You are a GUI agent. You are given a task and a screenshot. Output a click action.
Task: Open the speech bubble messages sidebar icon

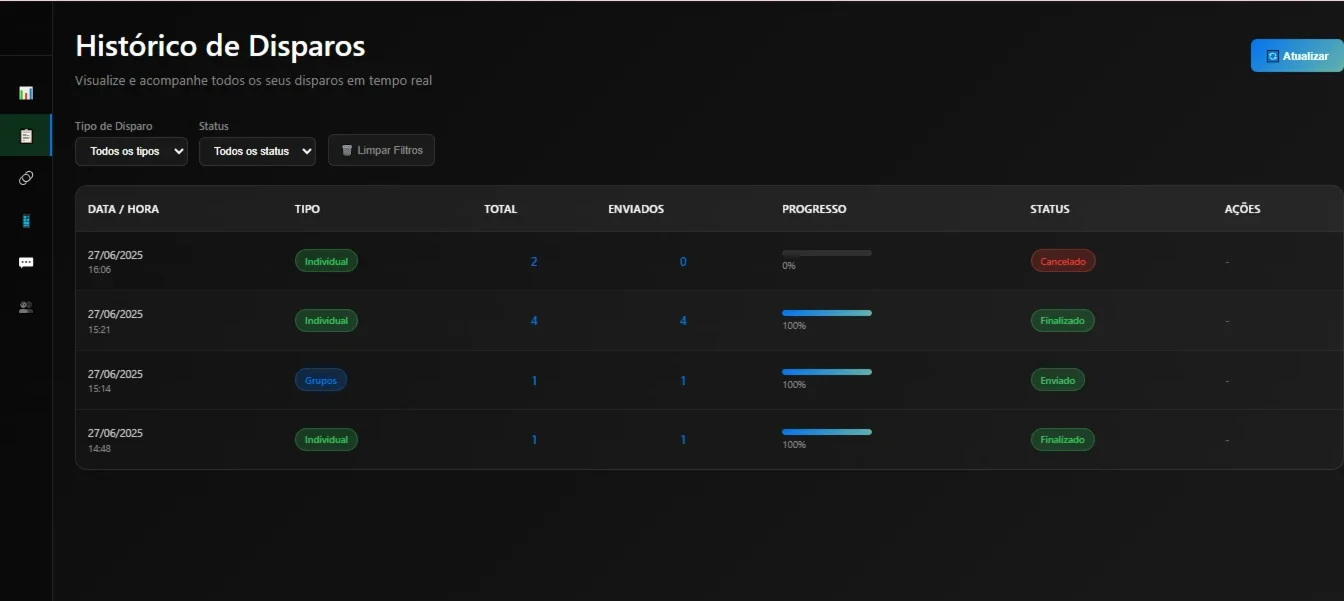click(x=26, y=263)
